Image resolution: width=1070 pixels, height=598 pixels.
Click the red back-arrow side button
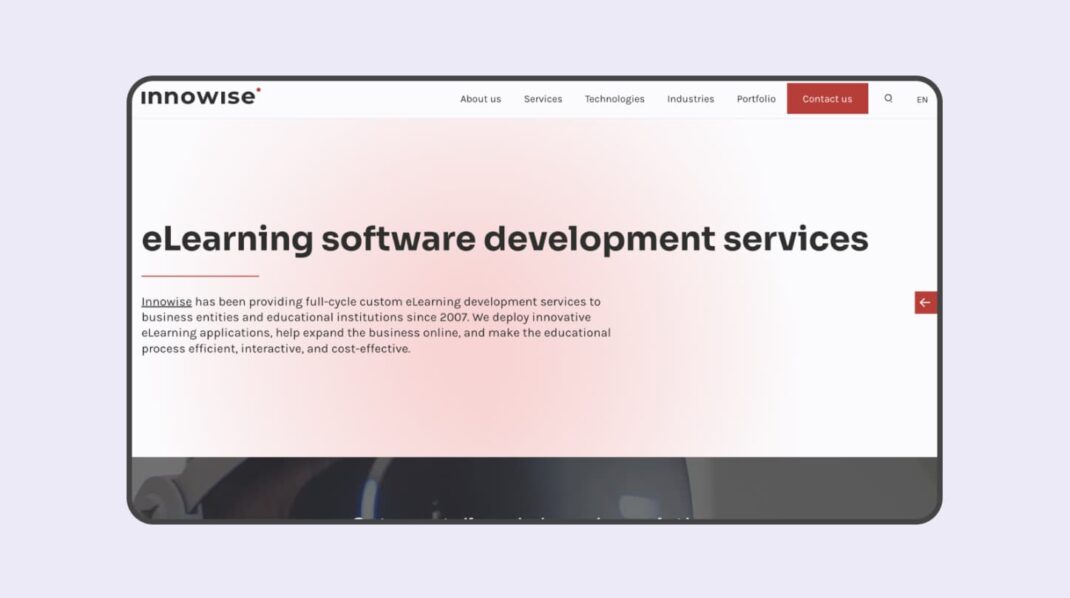[x=925, y=302]
